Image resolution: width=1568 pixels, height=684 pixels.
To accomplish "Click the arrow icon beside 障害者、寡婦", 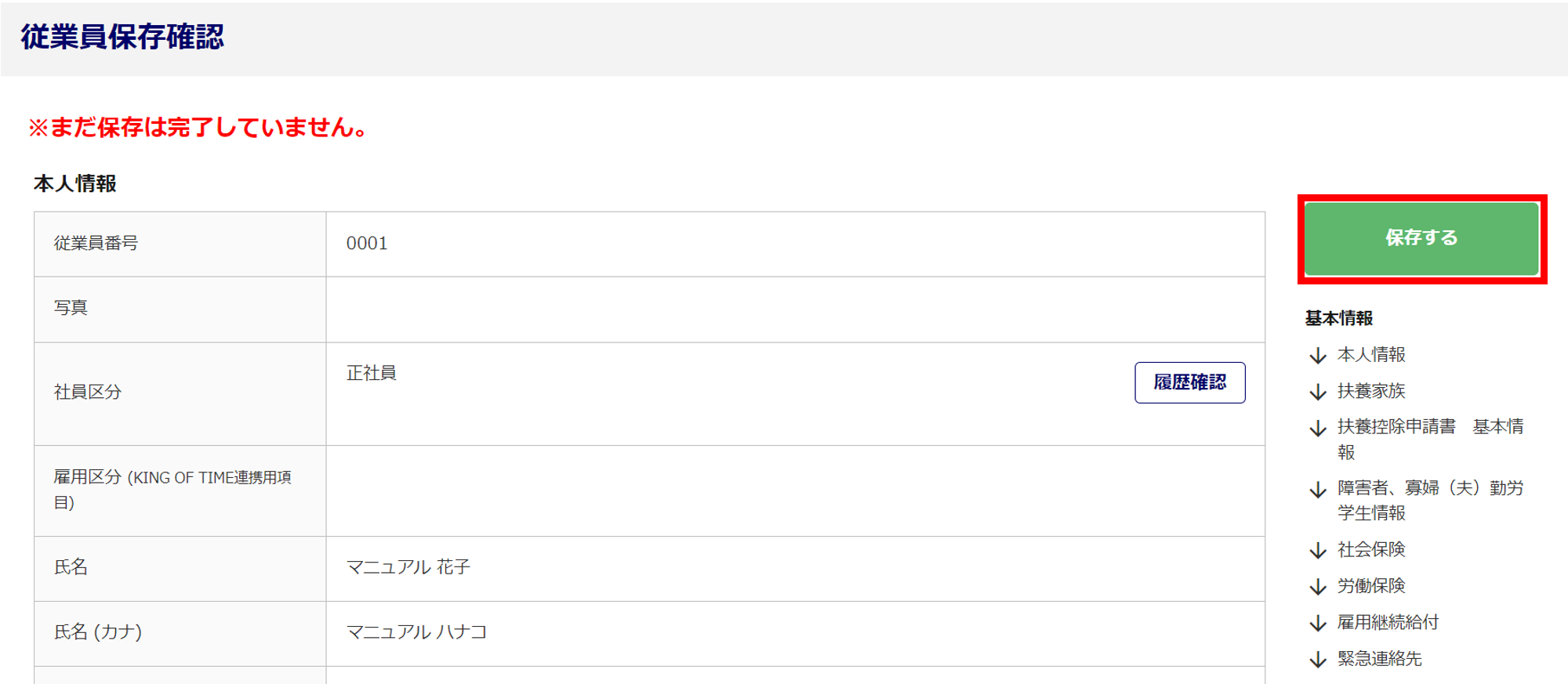I will coord(1318,490).
